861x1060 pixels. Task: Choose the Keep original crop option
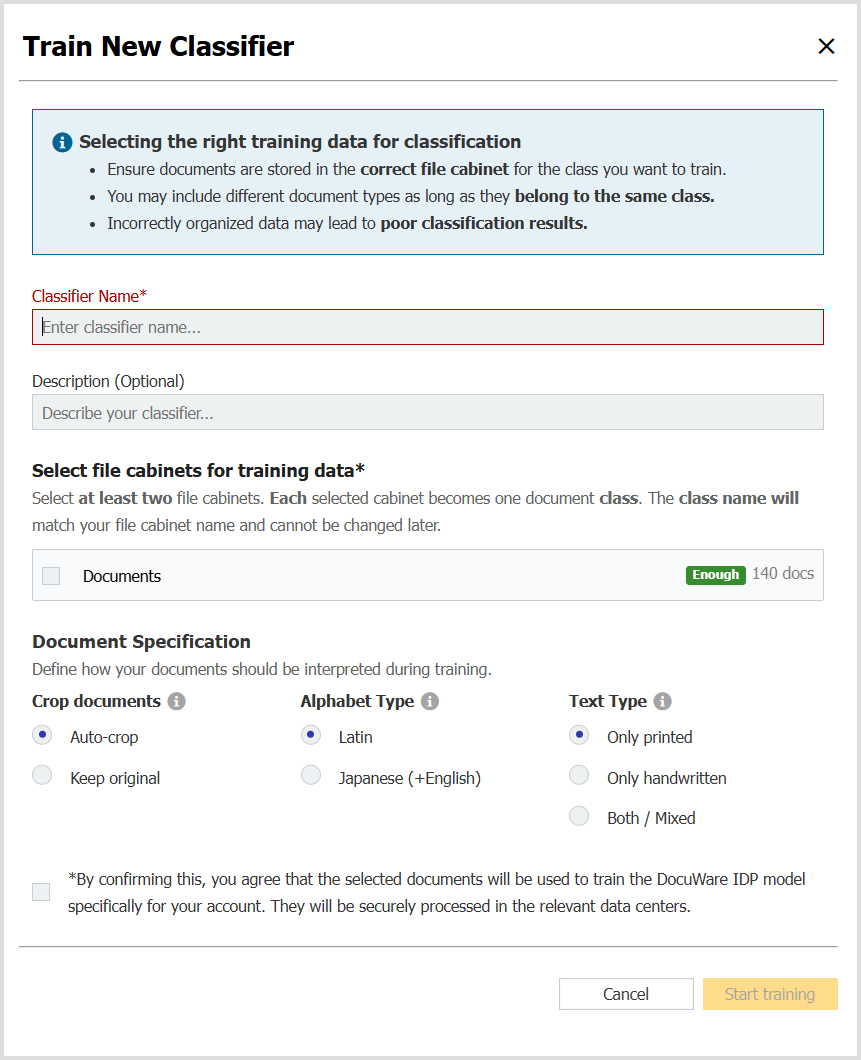(43, 777)
